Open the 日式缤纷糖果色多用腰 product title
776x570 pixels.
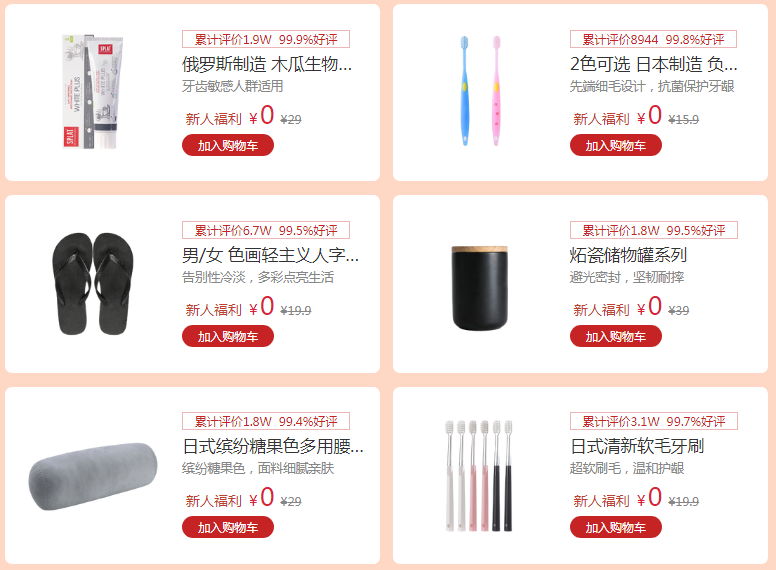pyautogui.click(x=273, y=446)
